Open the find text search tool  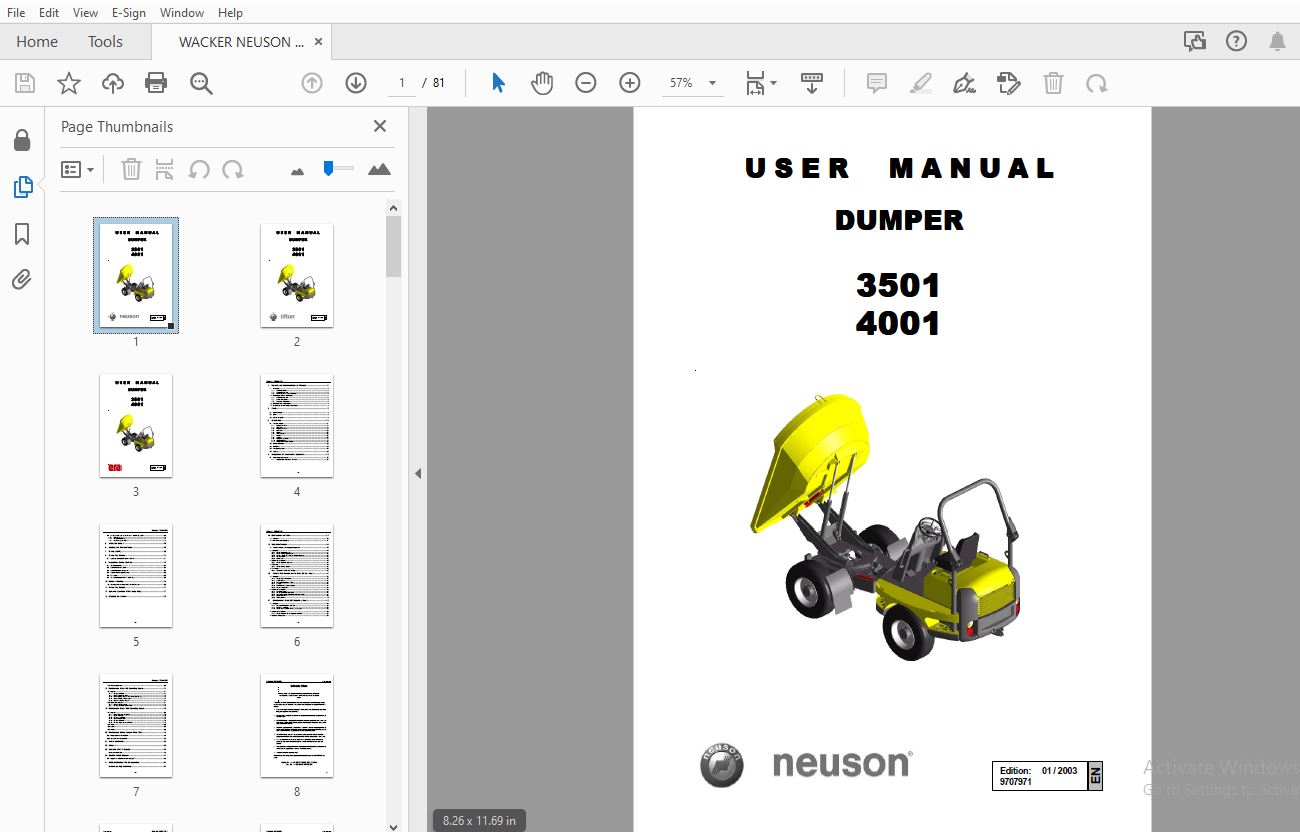pyautogui.click(x=201, y=83)
